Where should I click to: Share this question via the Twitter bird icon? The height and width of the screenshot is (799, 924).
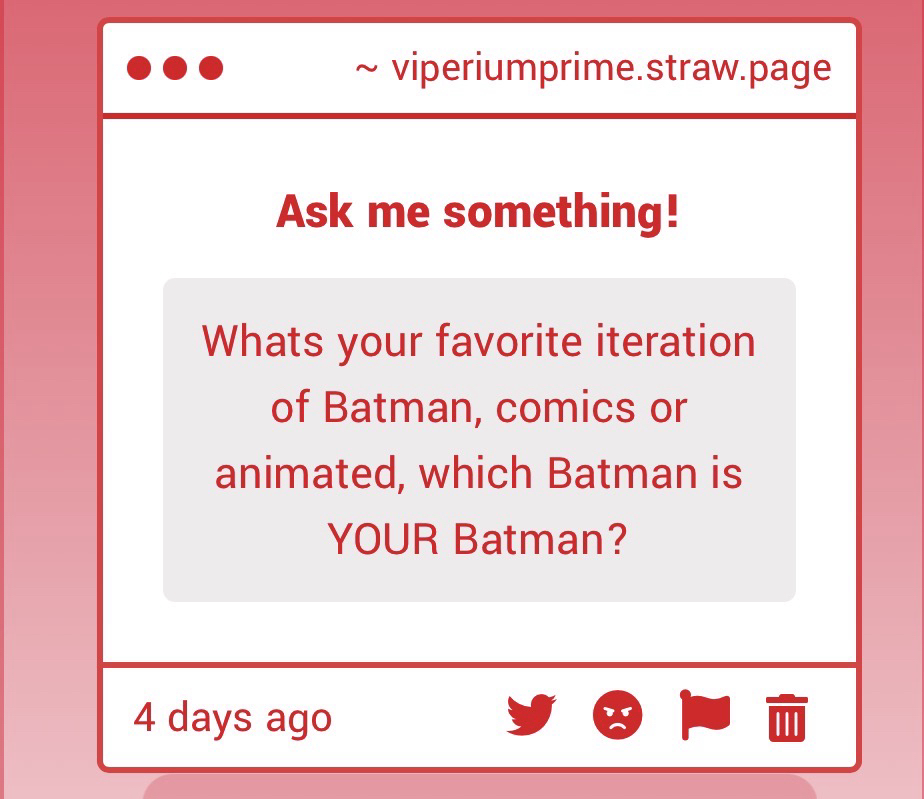pyautogui.click(x=530, y=716)
